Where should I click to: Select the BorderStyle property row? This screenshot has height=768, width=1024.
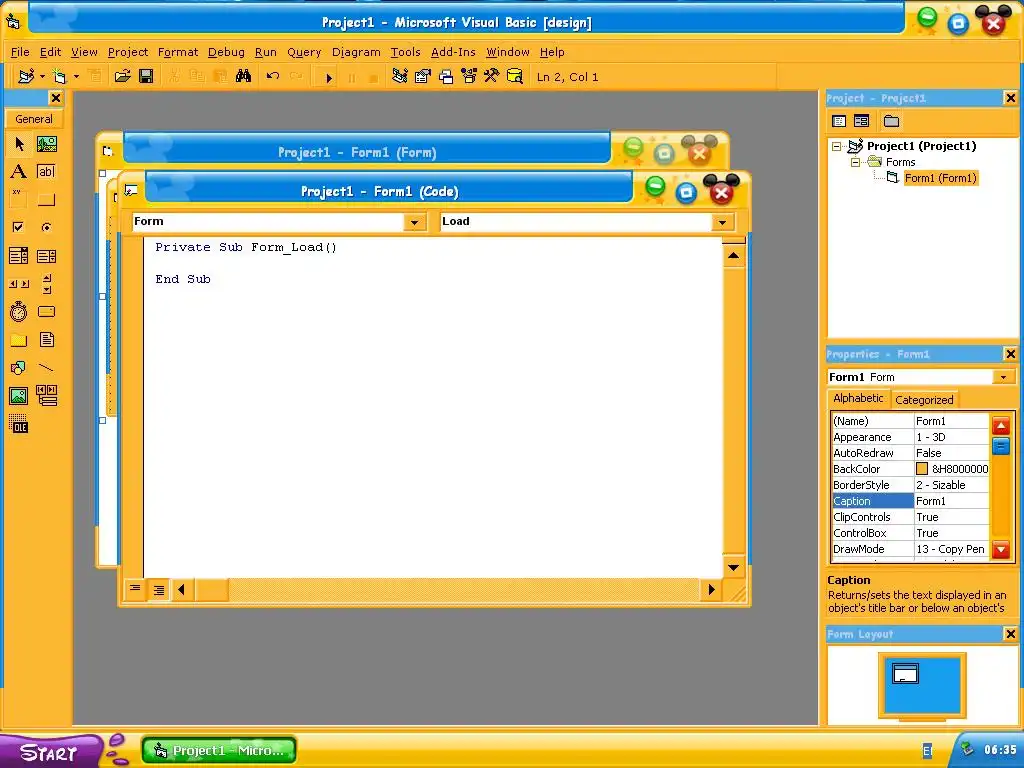(910, 485)
